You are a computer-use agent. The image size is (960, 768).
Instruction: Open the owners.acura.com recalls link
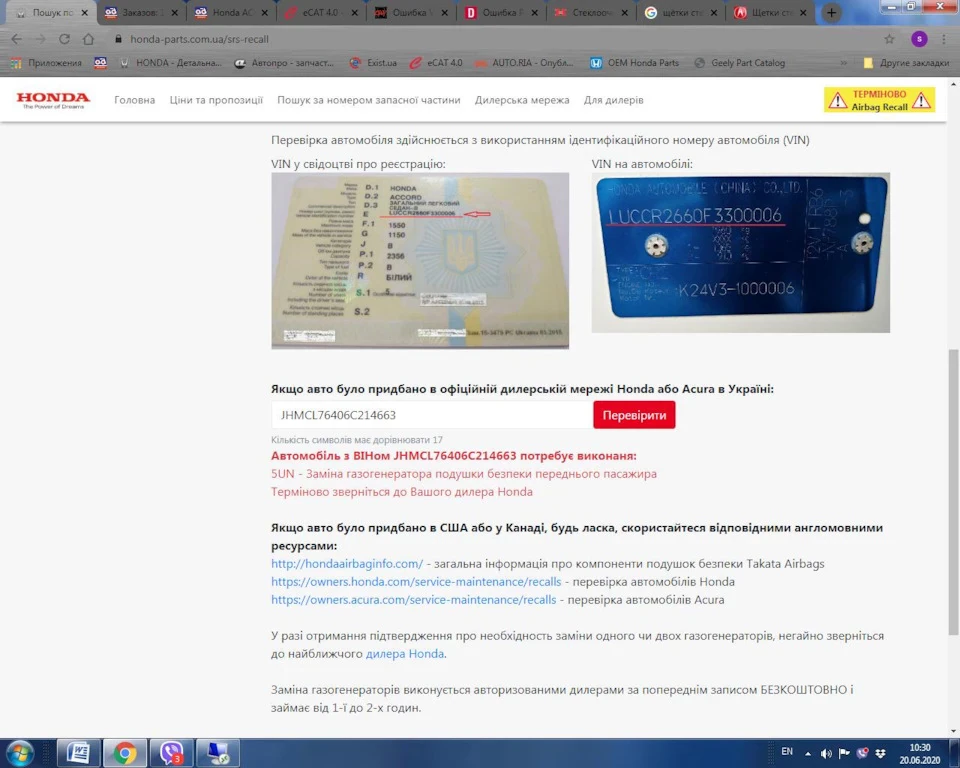point(414,600)
